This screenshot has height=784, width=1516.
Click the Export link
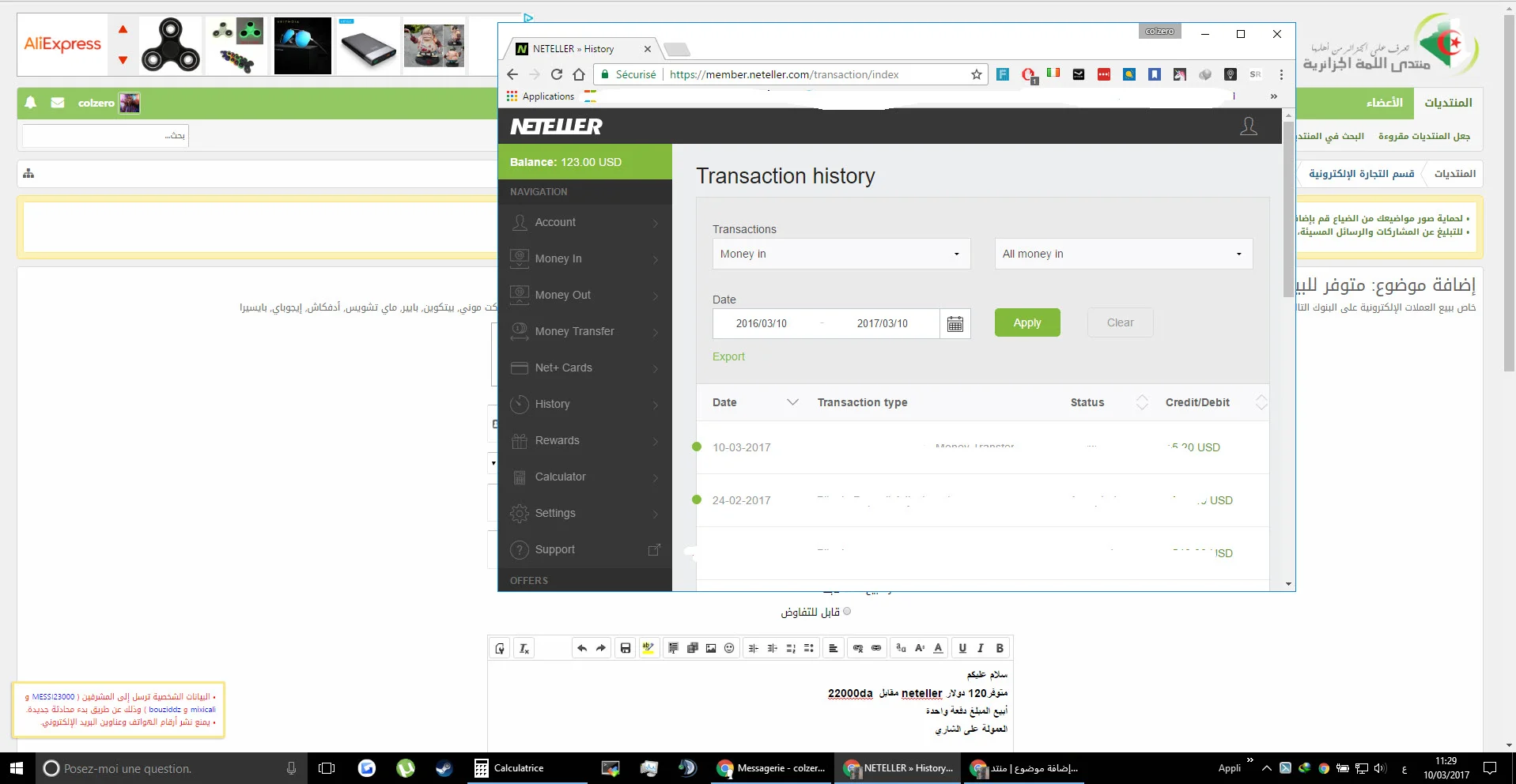coord(728,356)
